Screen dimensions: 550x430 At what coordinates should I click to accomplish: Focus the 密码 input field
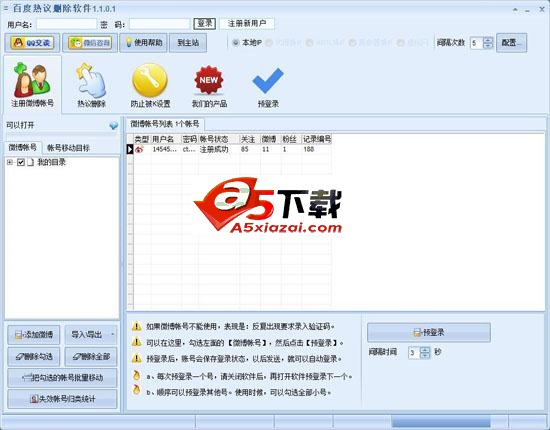coord(160,24)
